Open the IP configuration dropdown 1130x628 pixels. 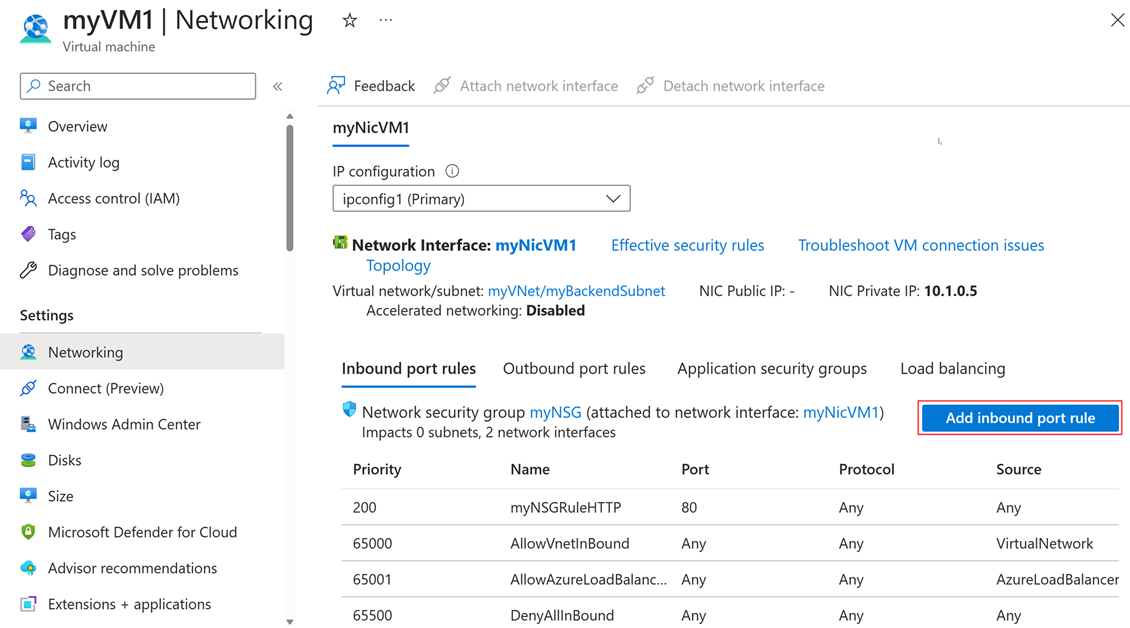click(x=481, y=199)
